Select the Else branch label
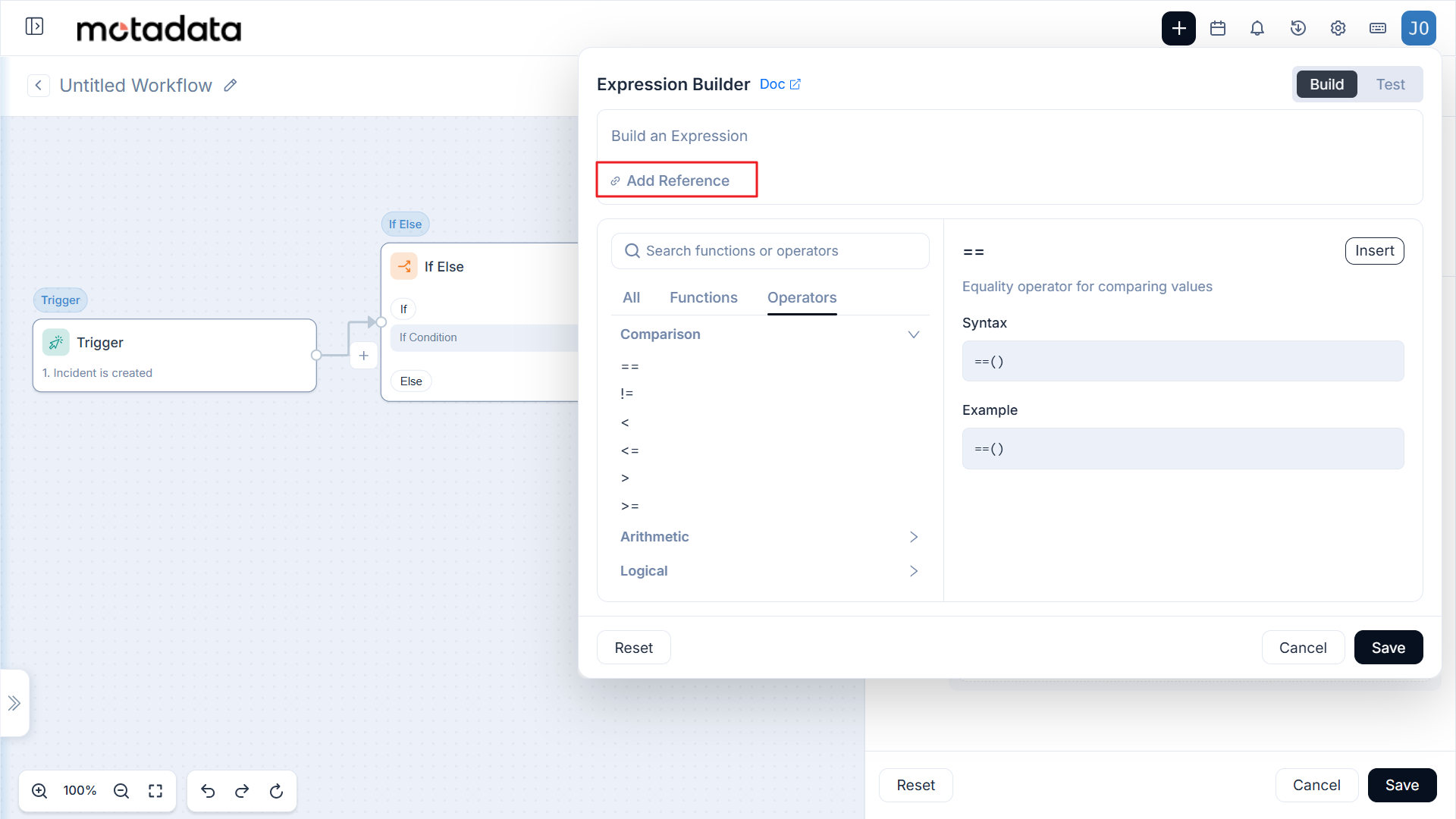Viewport: 1456px width, 819px height. tap(411, 381)
